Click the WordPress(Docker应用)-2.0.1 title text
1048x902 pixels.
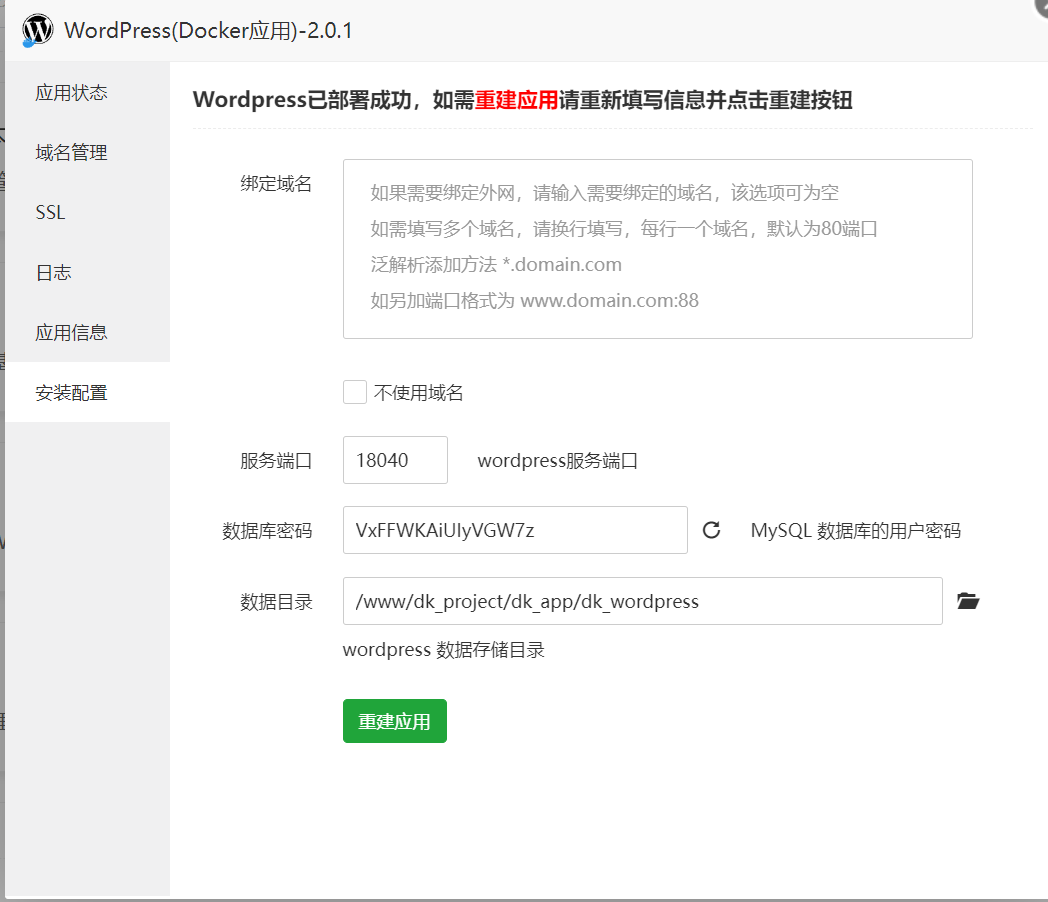[208, 31]
